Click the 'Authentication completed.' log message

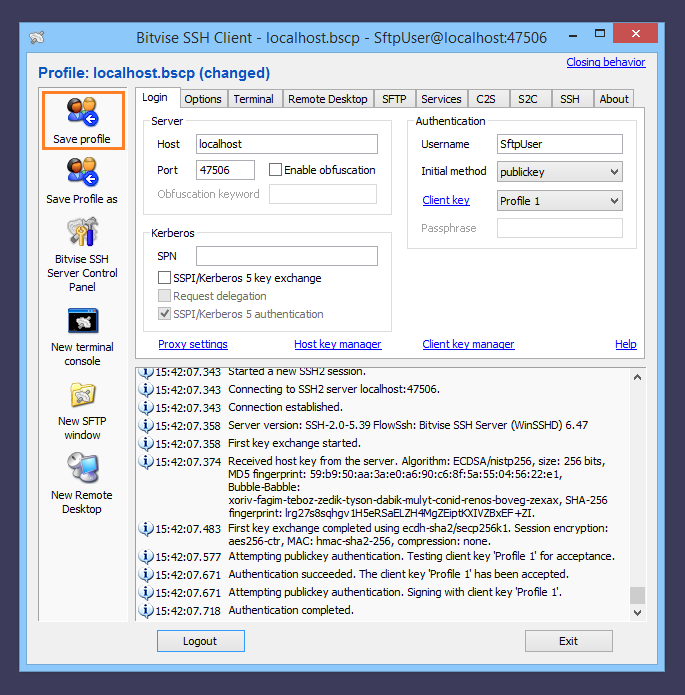[291, 610]
